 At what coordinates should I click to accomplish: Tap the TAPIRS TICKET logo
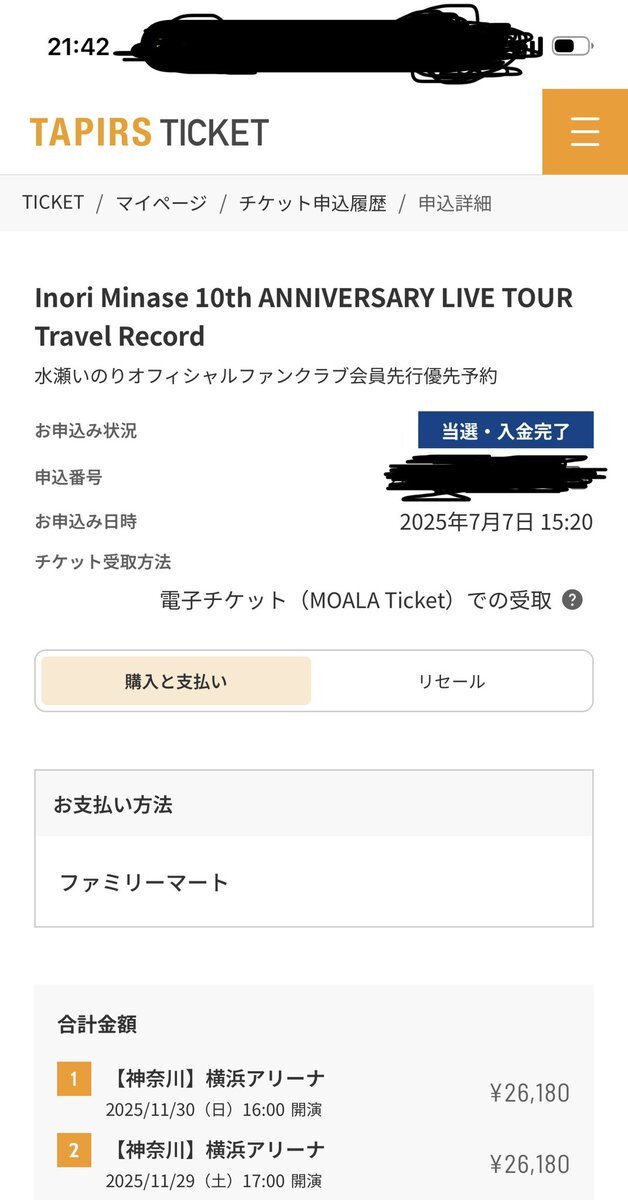click(149, 132)
